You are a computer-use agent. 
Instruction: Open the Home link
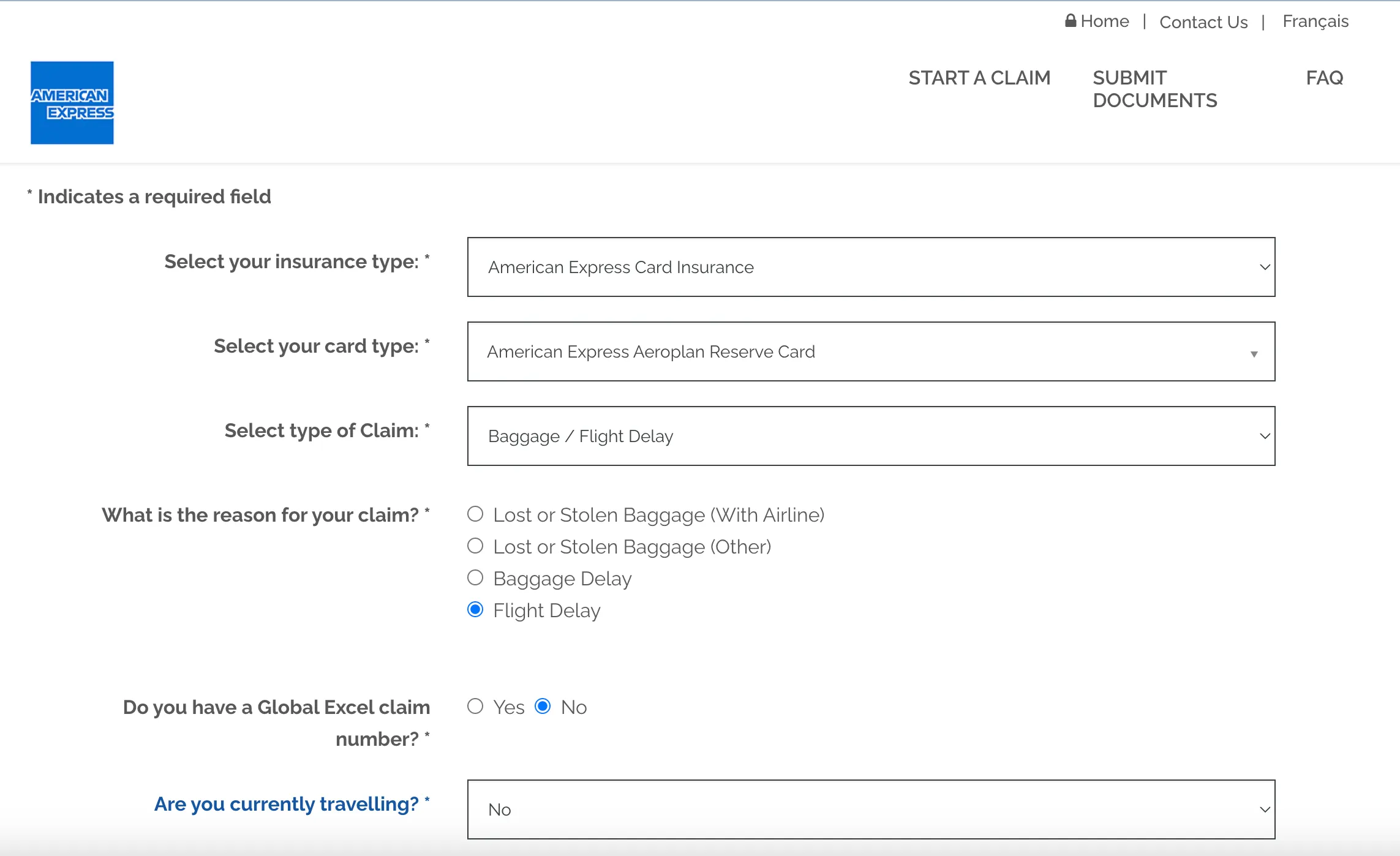tap(1104, 21)
